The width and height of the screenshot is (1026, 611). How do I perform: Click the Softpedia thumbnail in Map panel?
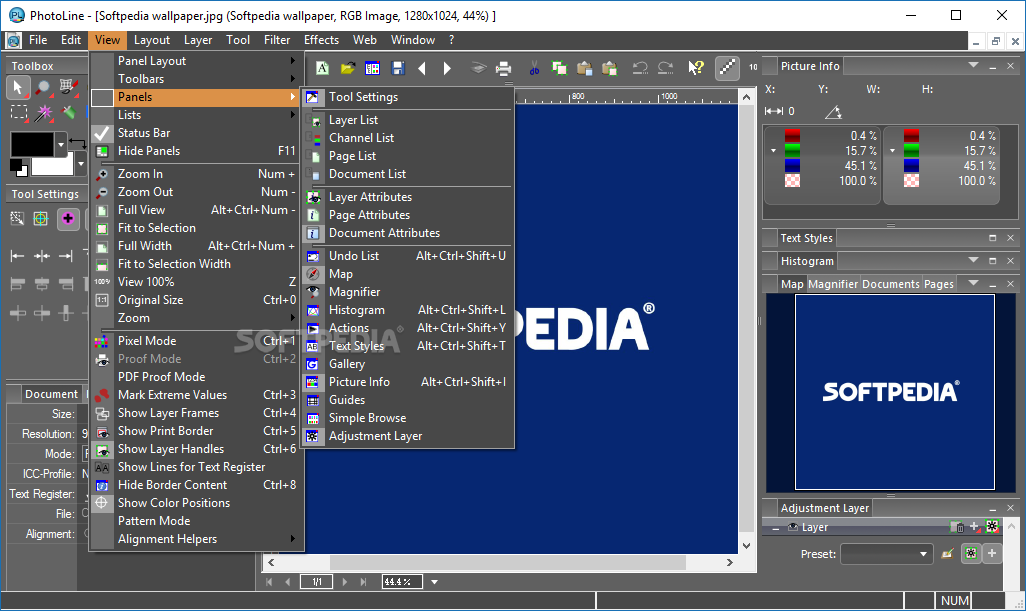coord(894,392)
